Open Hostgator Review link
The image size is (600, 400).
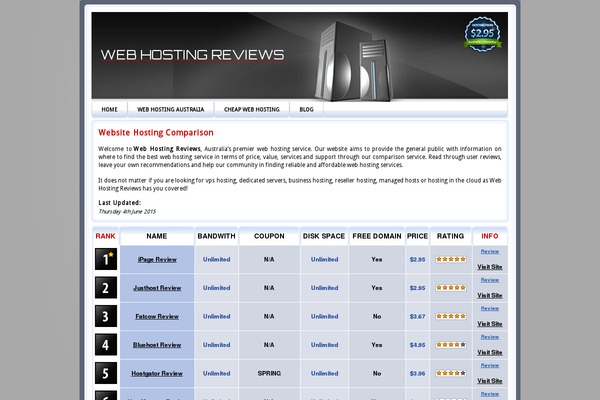point(157,374)
